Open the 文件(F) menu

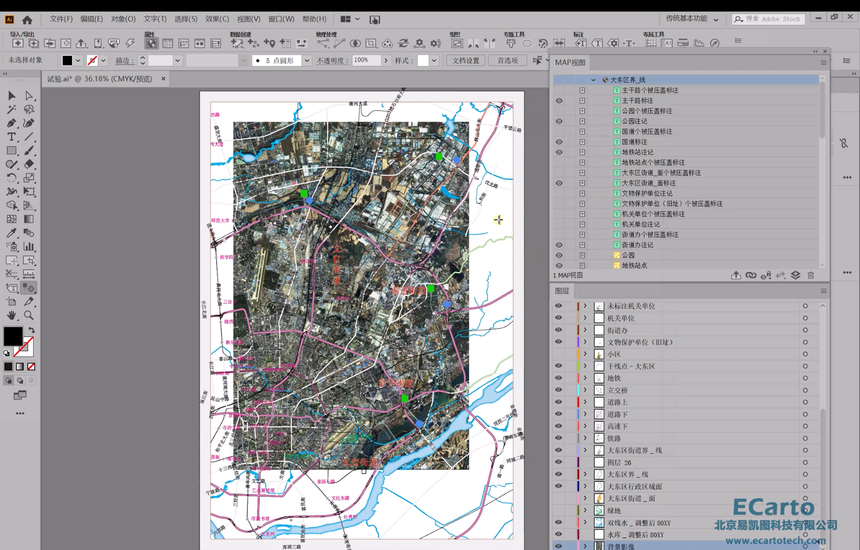point(61,19)
